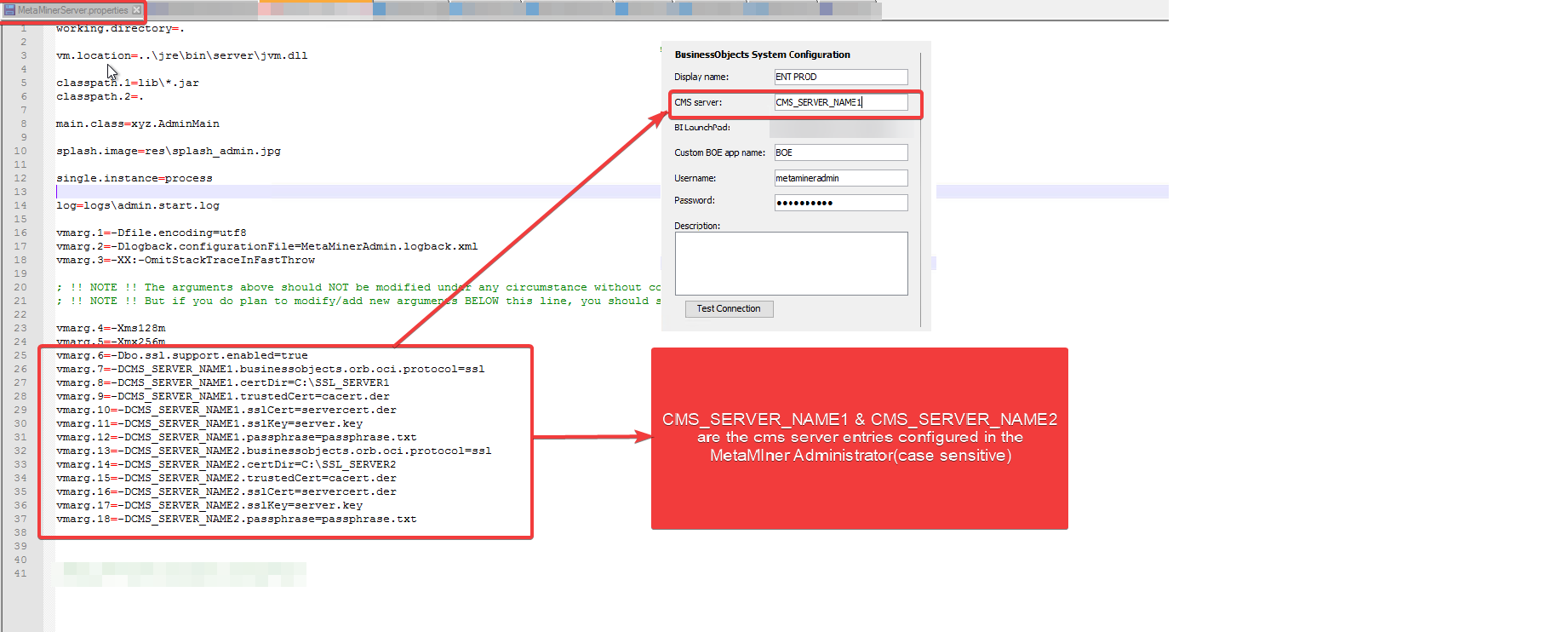Click the vmarg.9 CMS_SERVER_NAME1 trustedCert line

point(223,397)
